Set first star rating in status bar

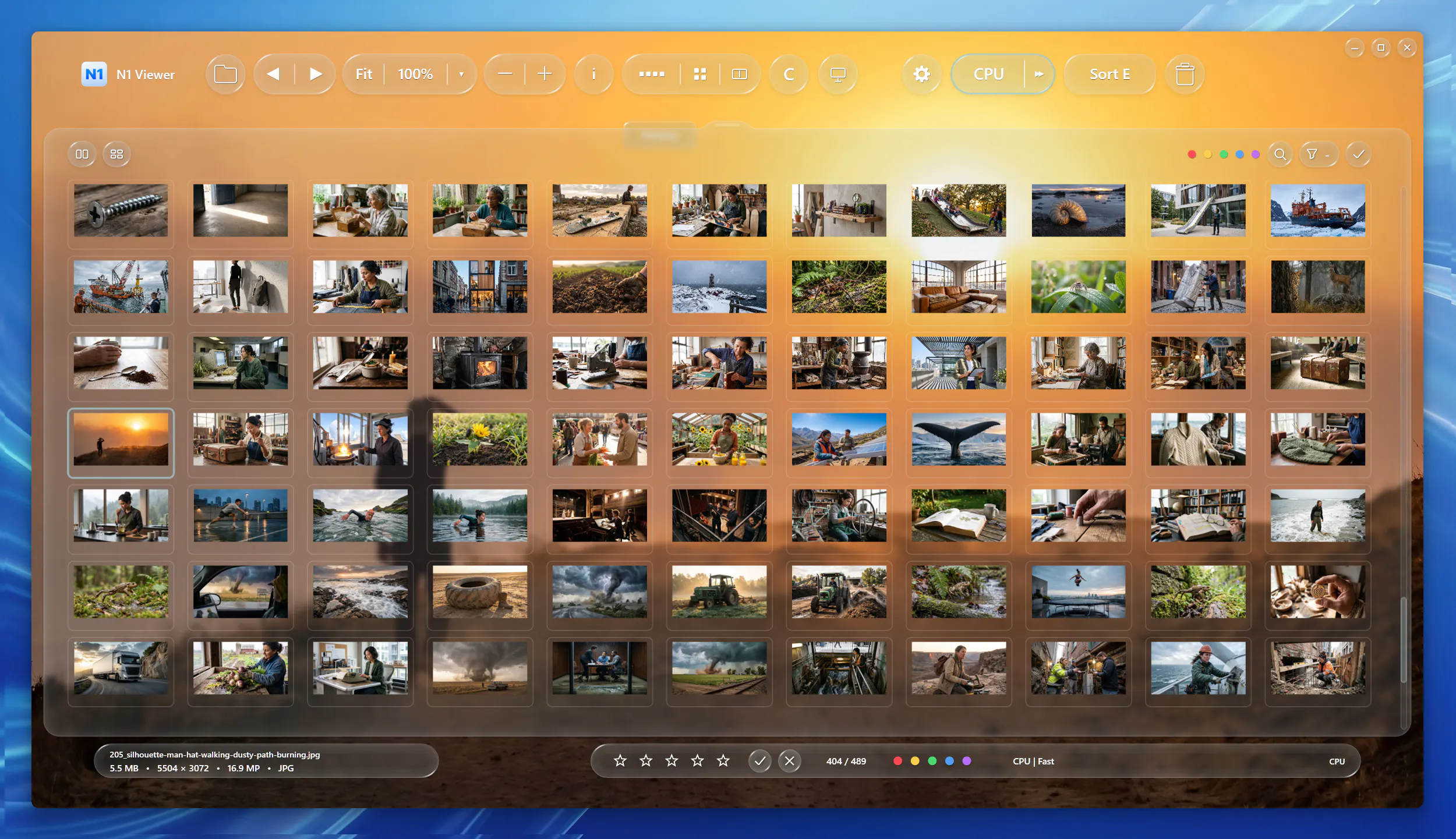tap(620, 760)
